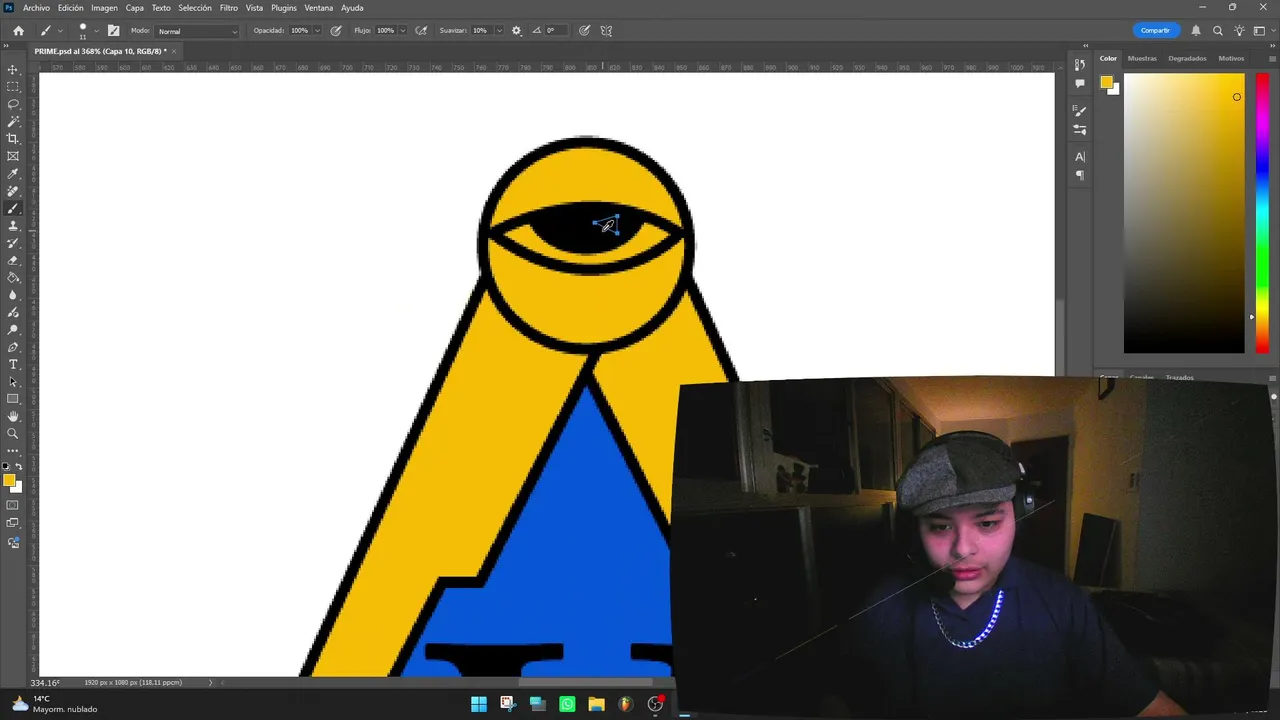
Task: Toggle pressure control for opacity
Action: click(x=336, y=31)
